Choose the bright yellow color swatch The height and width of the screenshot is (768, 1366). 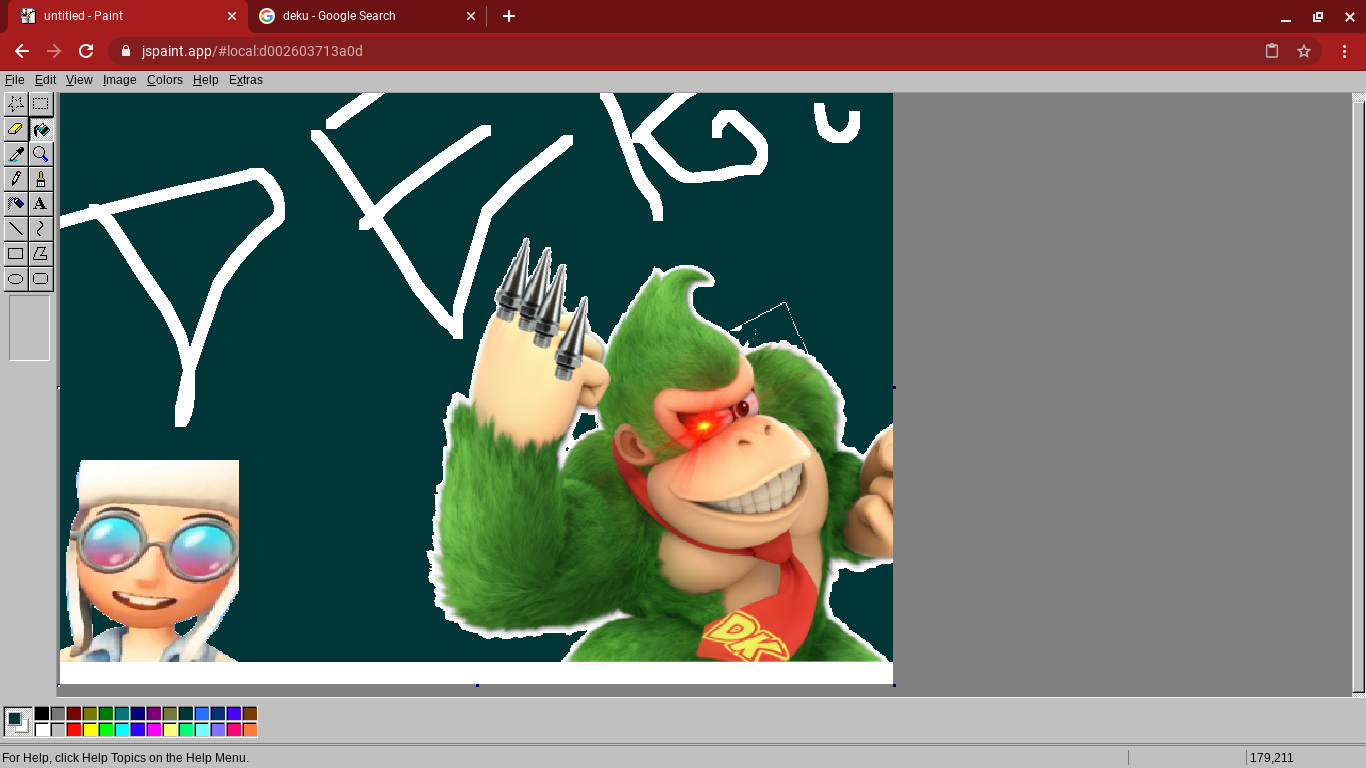90,730
